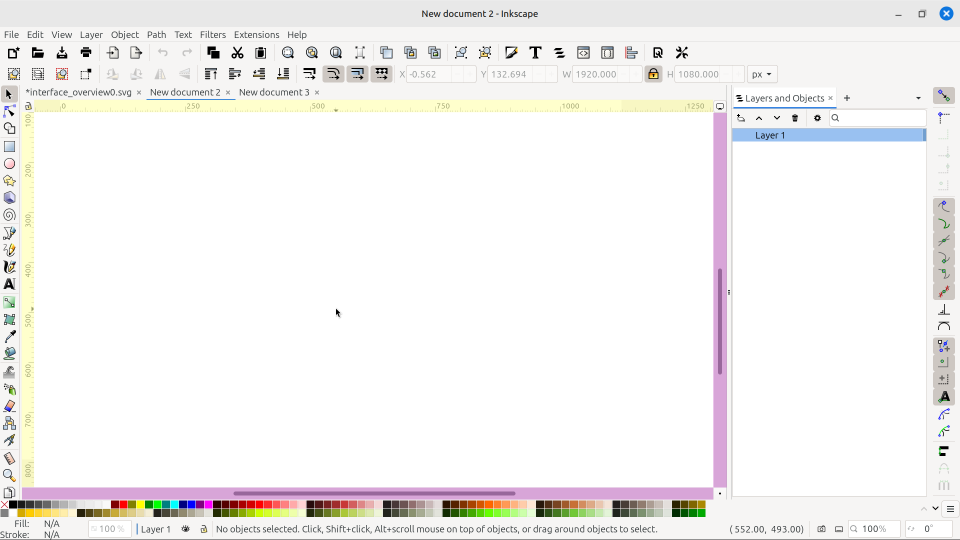Screen dimensions: 960x540
Task: Select Layer 1 in layers list
Action: coord(829,135)
